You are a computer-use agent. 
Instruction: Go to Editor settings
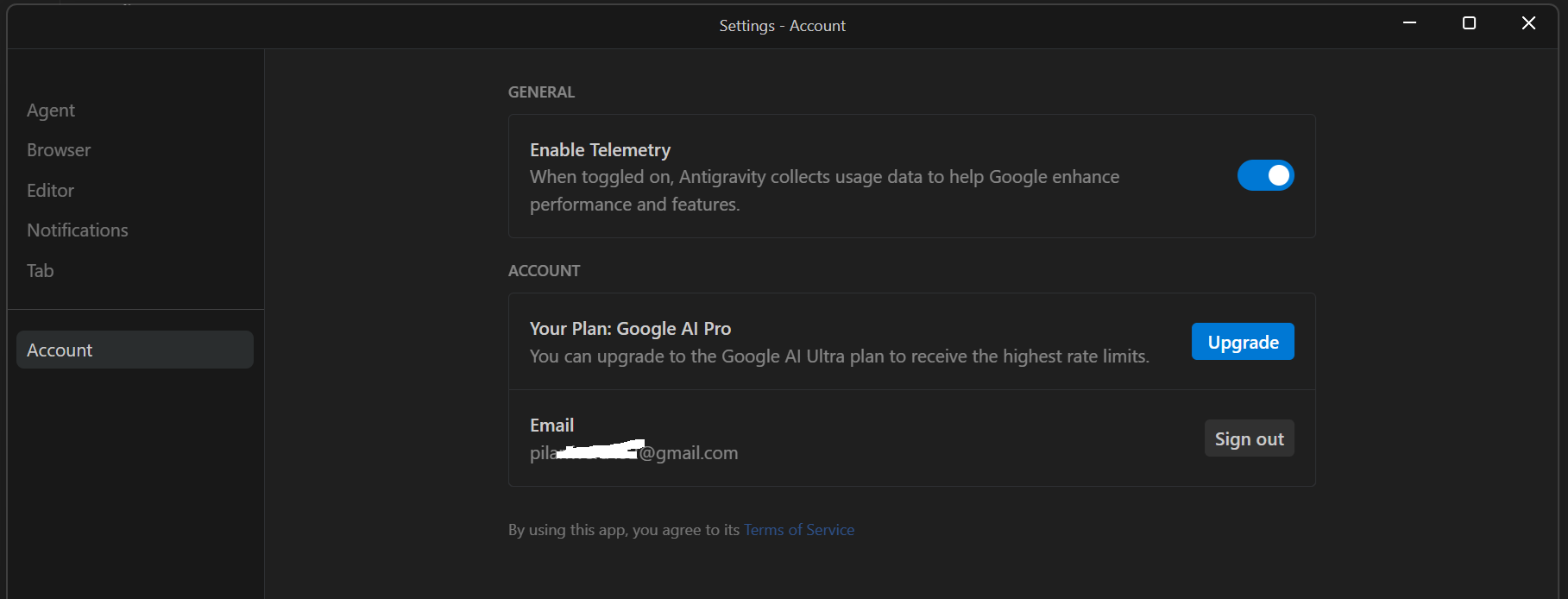tap(50, 191)
